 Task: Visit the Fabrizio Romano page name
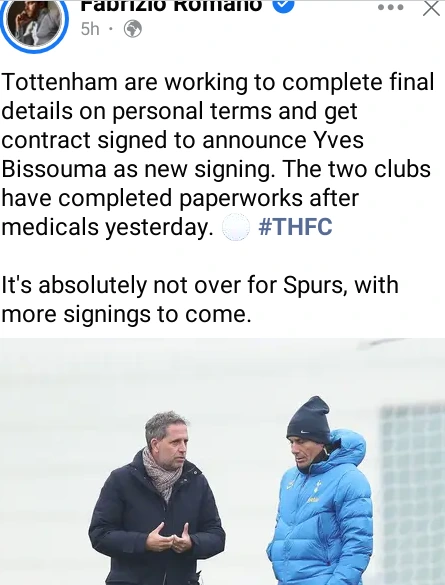pyautogui.click(x=171, y=5)
